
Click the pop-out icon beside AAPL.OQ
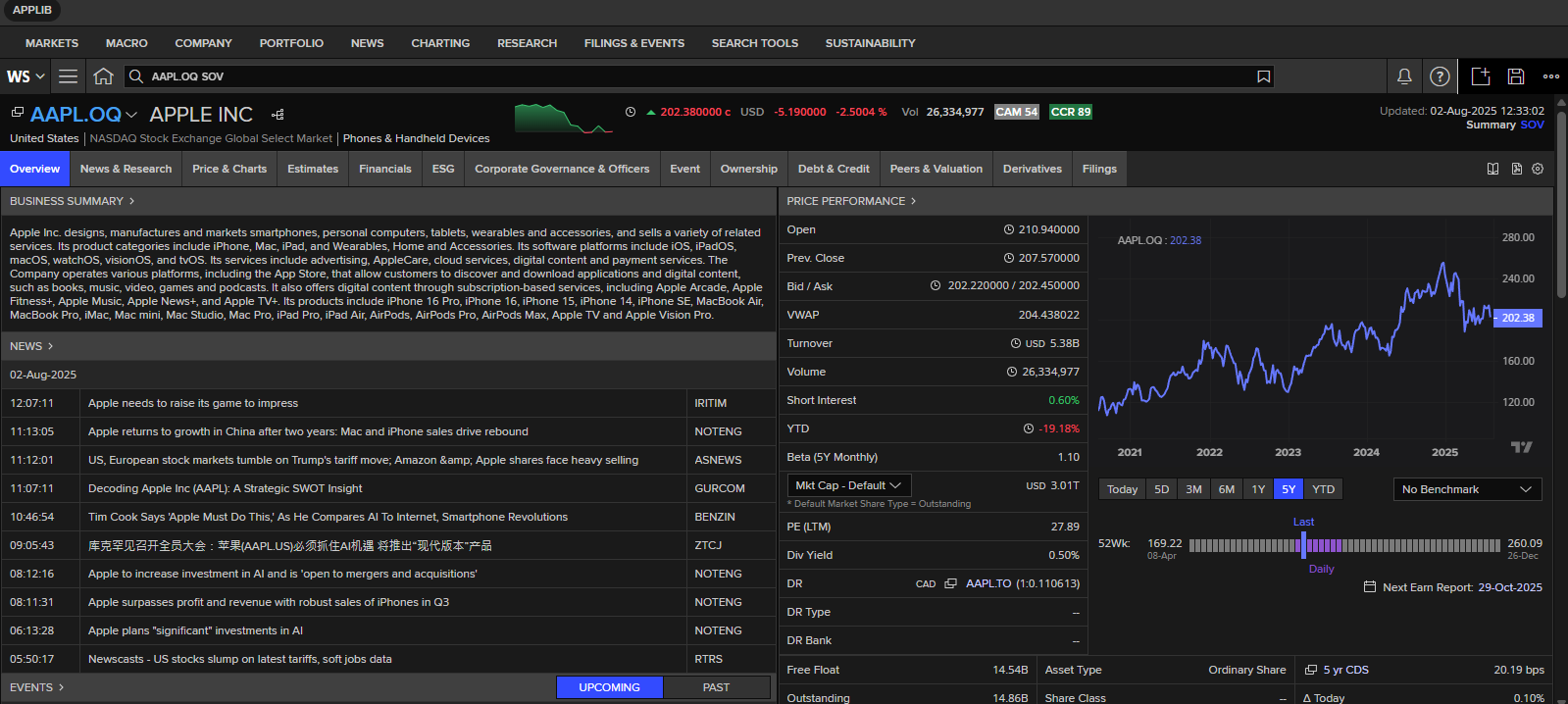point(17,113)
